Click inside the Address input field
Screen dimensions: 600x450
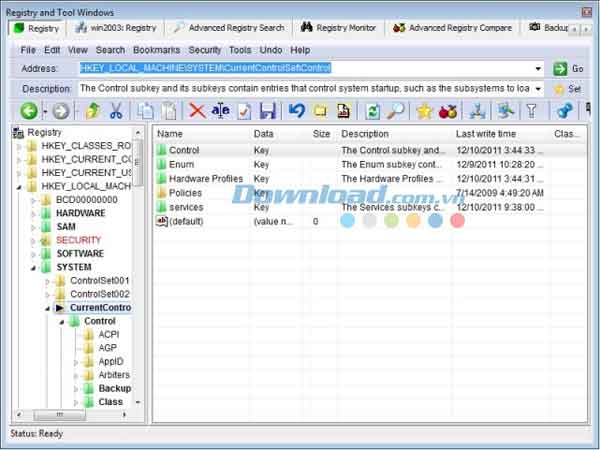coord(306,69)
